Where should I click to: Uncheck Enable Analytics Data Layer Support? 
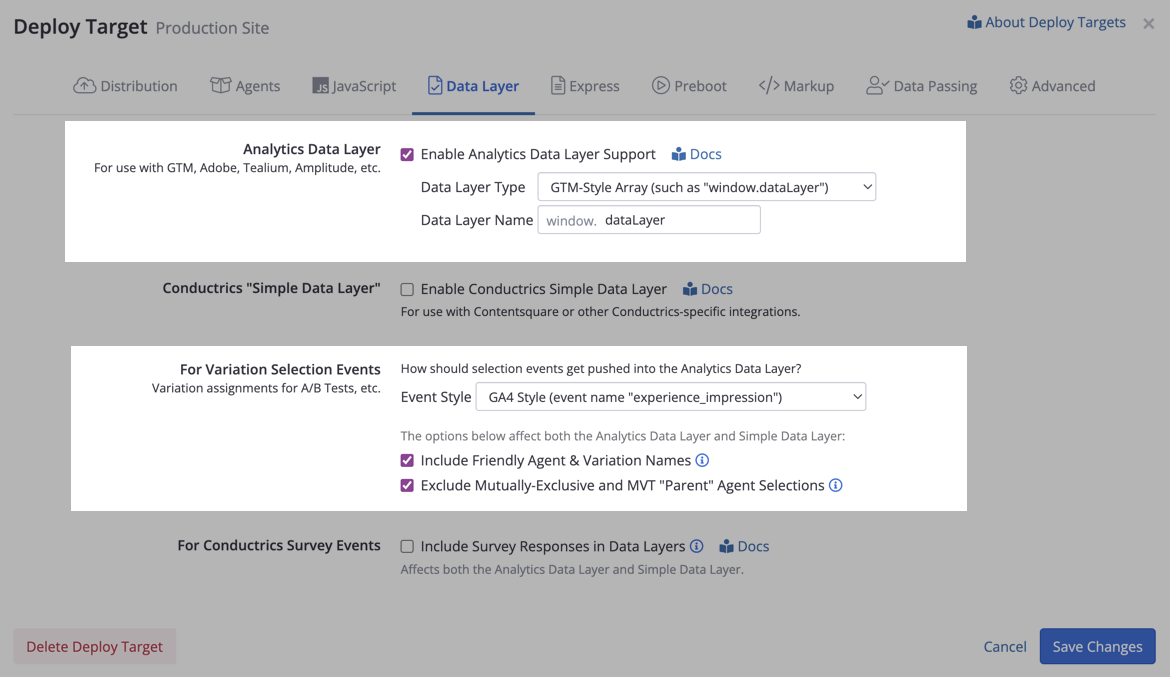pos(407,155)
